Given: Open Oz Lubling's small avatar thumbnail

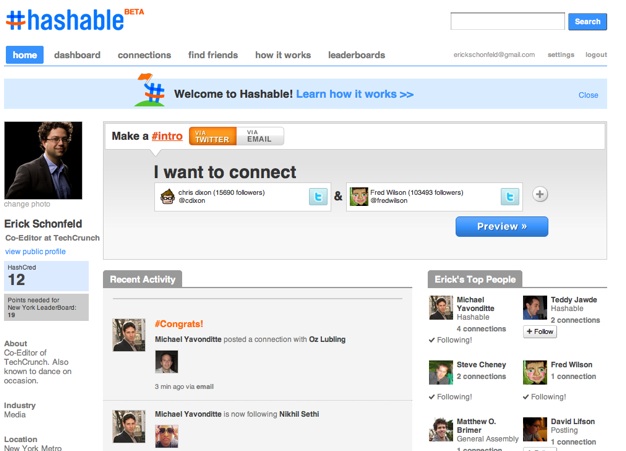Looking at the screenshot, I should [166, 362].
